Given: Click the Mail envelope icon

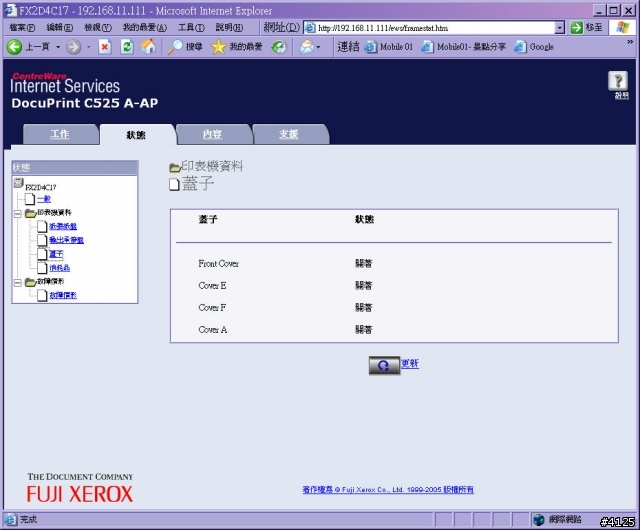Looking at the screenshot, I should click(307, 47).
